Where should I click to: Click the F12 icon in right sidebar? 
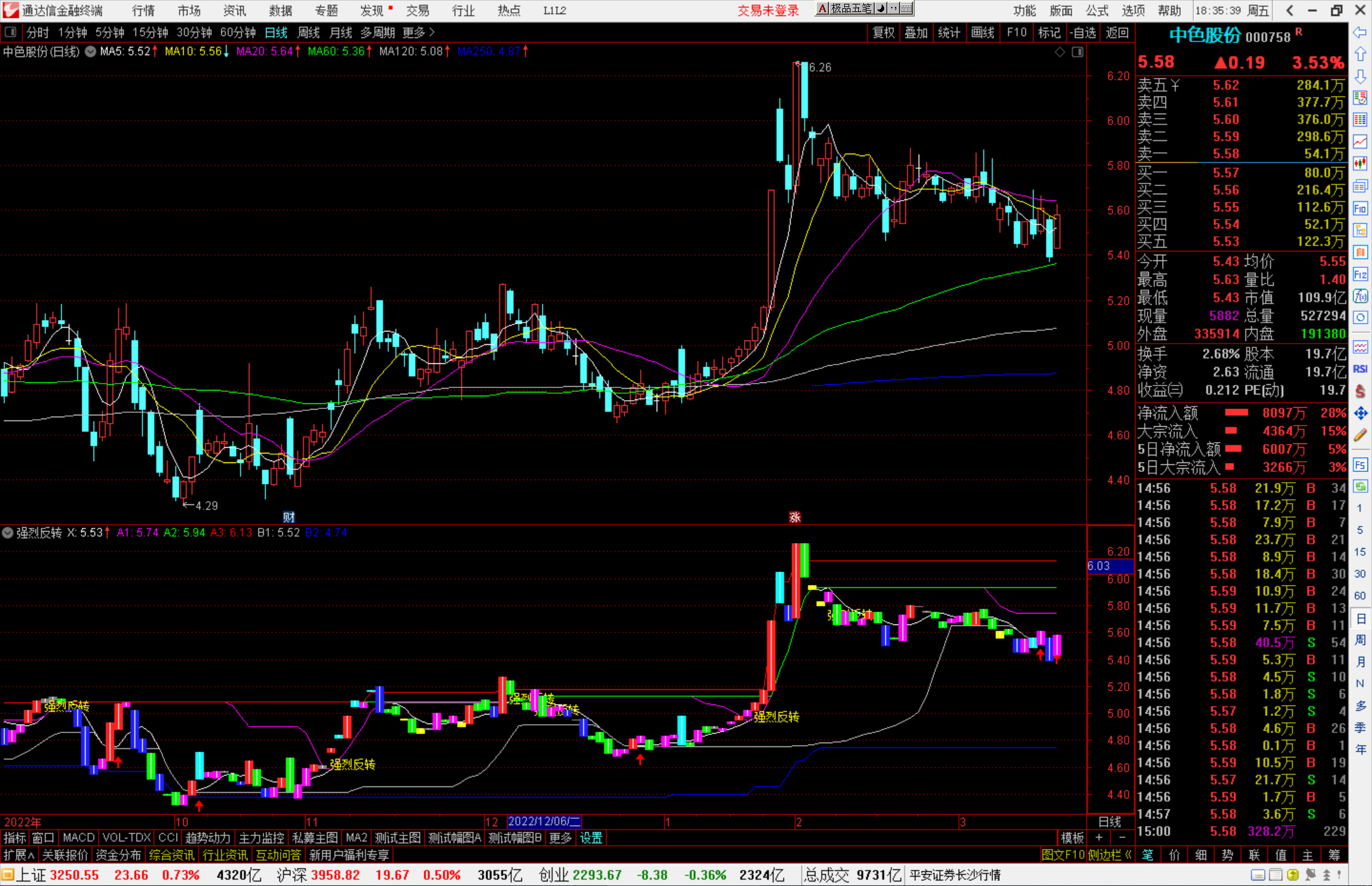pyautogui.click(x=1360, y=274)
